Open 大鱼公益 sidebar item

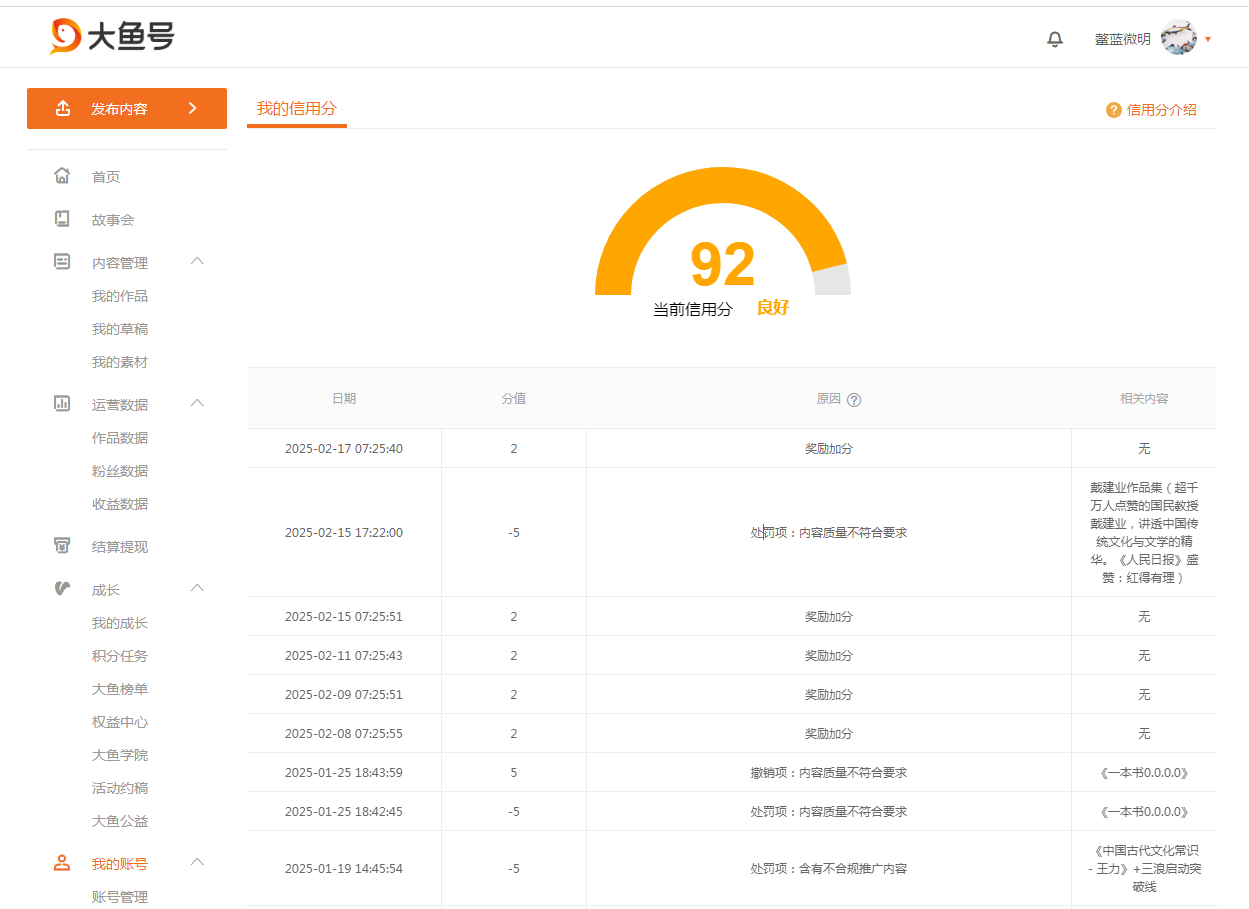pyautogui.click(x=120, y=821)
